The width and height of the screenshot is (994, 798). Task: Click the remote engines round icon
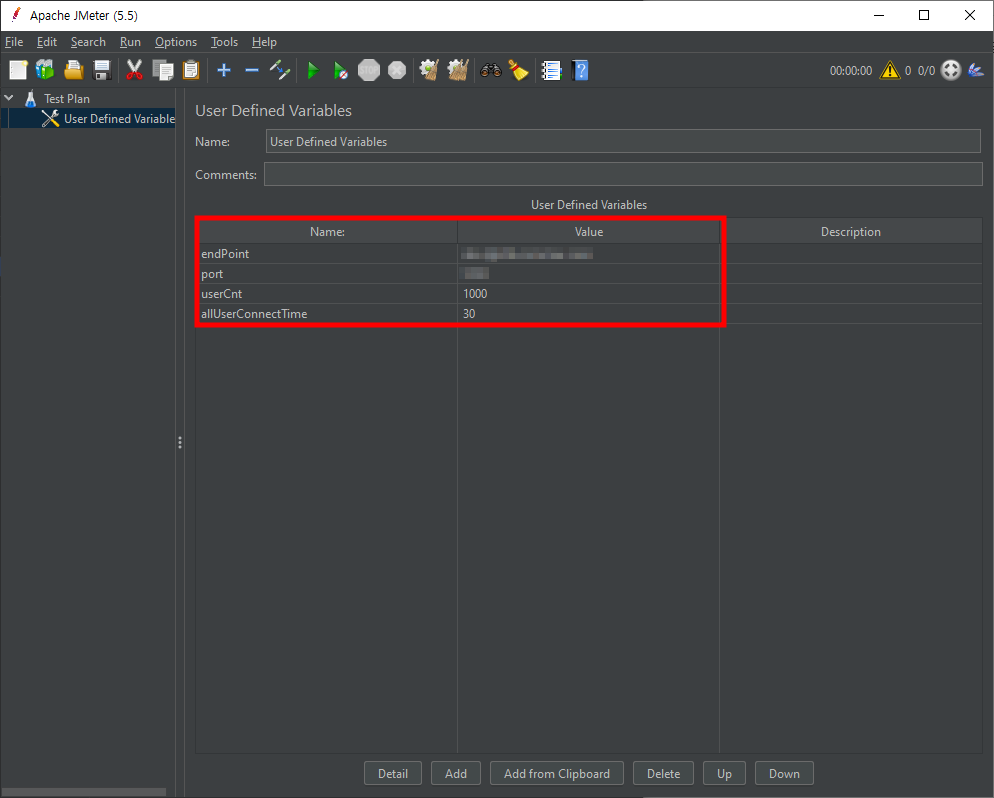tap(951, 70)
